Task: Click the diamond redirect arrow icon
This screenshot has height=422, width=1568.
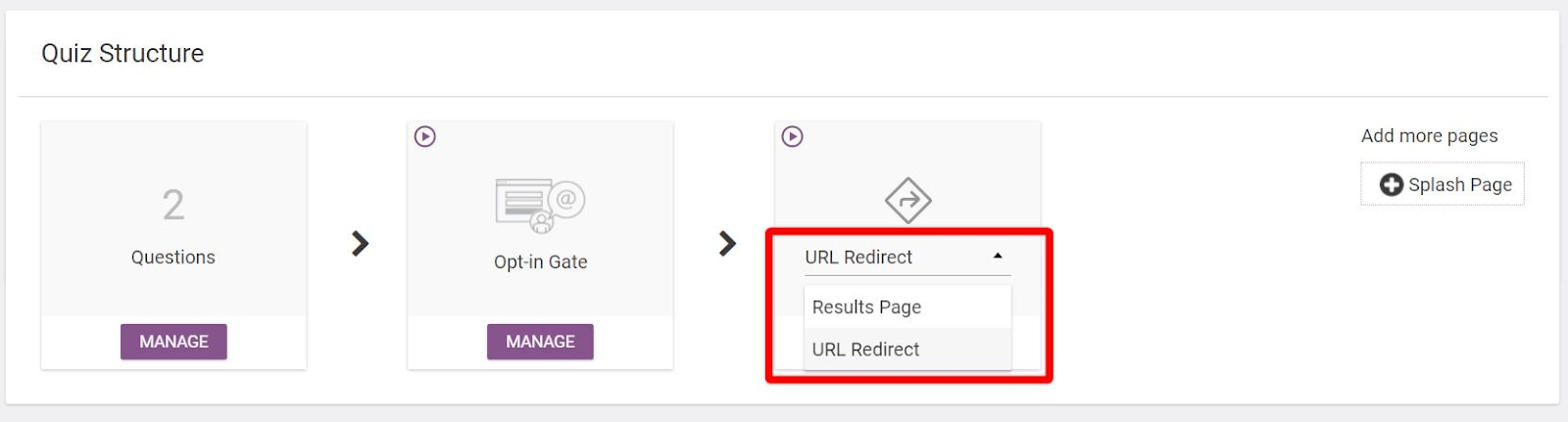Action: tap(907, 201)
